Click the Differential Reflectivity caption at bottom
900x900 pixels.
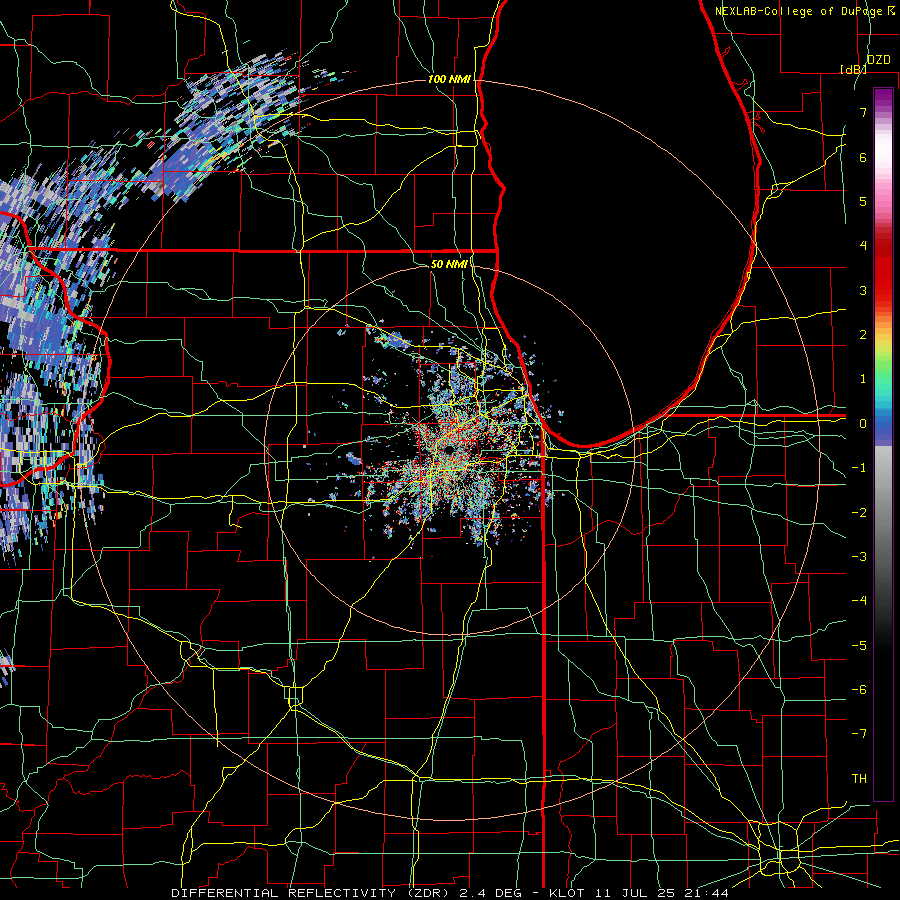coord(450,893)
